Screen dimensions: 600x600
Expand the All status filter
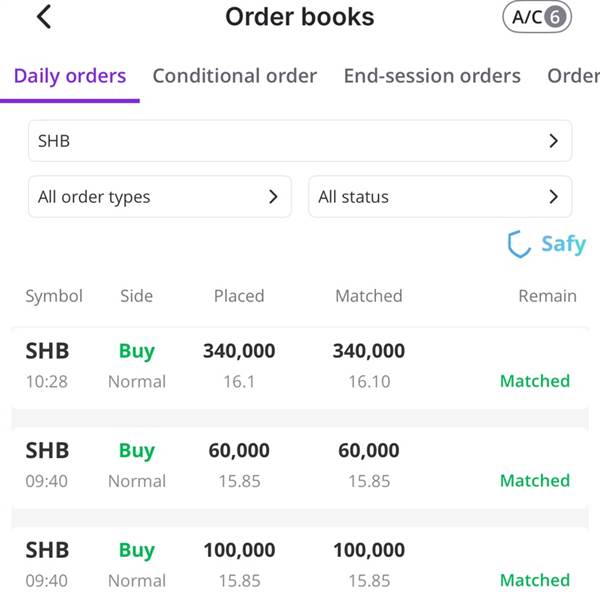pos(440,197)
